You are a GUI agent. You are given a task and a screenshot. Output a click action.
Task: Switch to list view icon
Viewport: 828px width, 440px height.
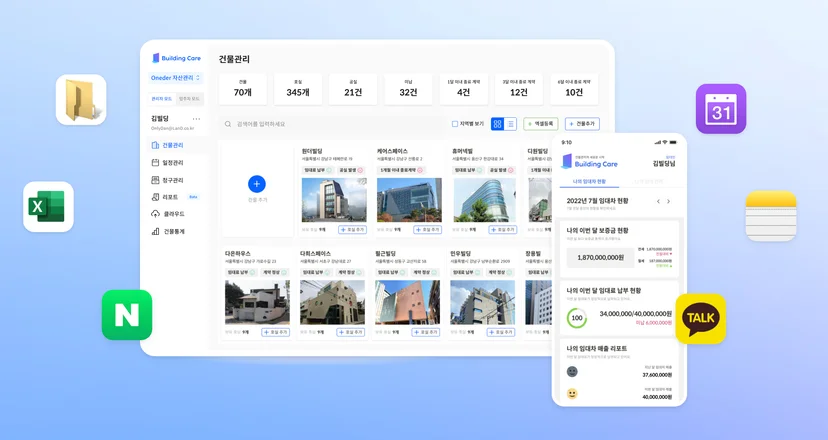[510, 124]
